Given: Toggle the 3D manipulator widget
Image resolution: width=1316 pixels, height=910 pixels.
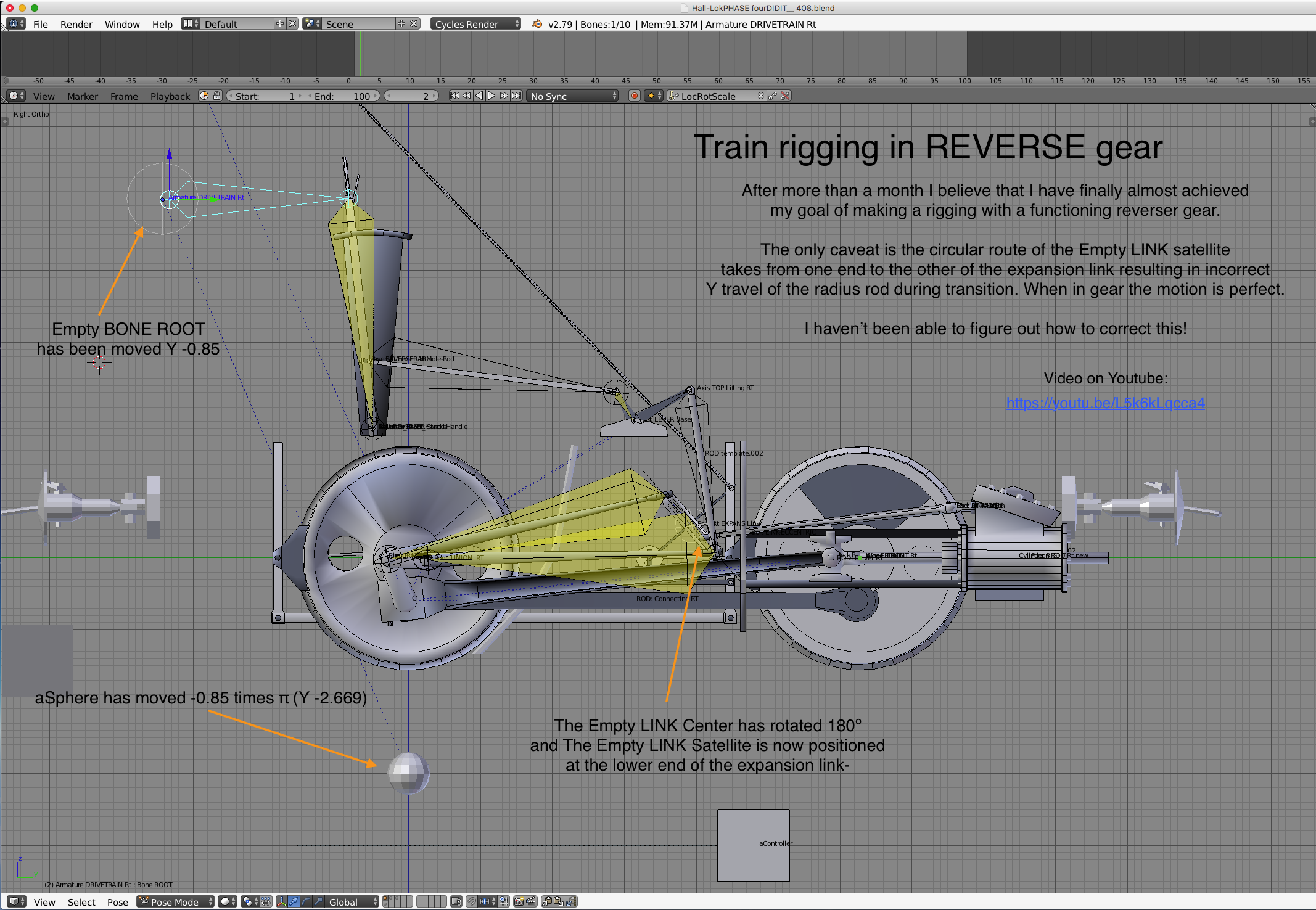Looking at the screenshot, I should pos(282,902).
